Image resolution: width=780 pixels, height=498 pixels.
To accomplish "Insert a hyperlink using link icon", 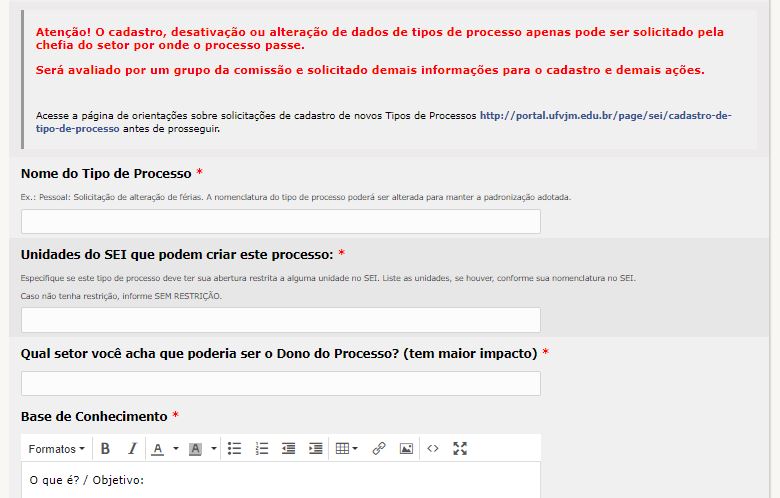I will (x=379, y=449).
